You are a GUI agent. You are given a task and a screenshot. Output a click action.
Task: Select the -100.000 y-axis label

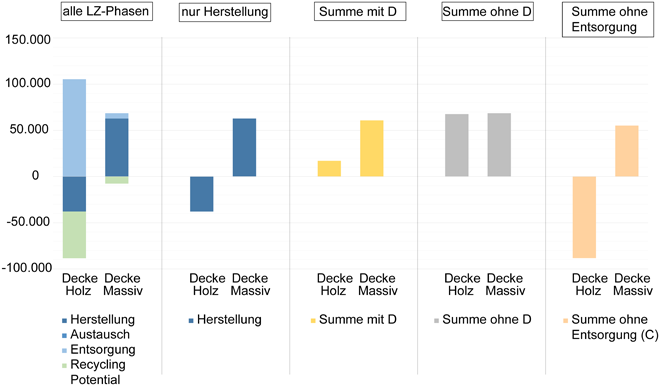27,268
